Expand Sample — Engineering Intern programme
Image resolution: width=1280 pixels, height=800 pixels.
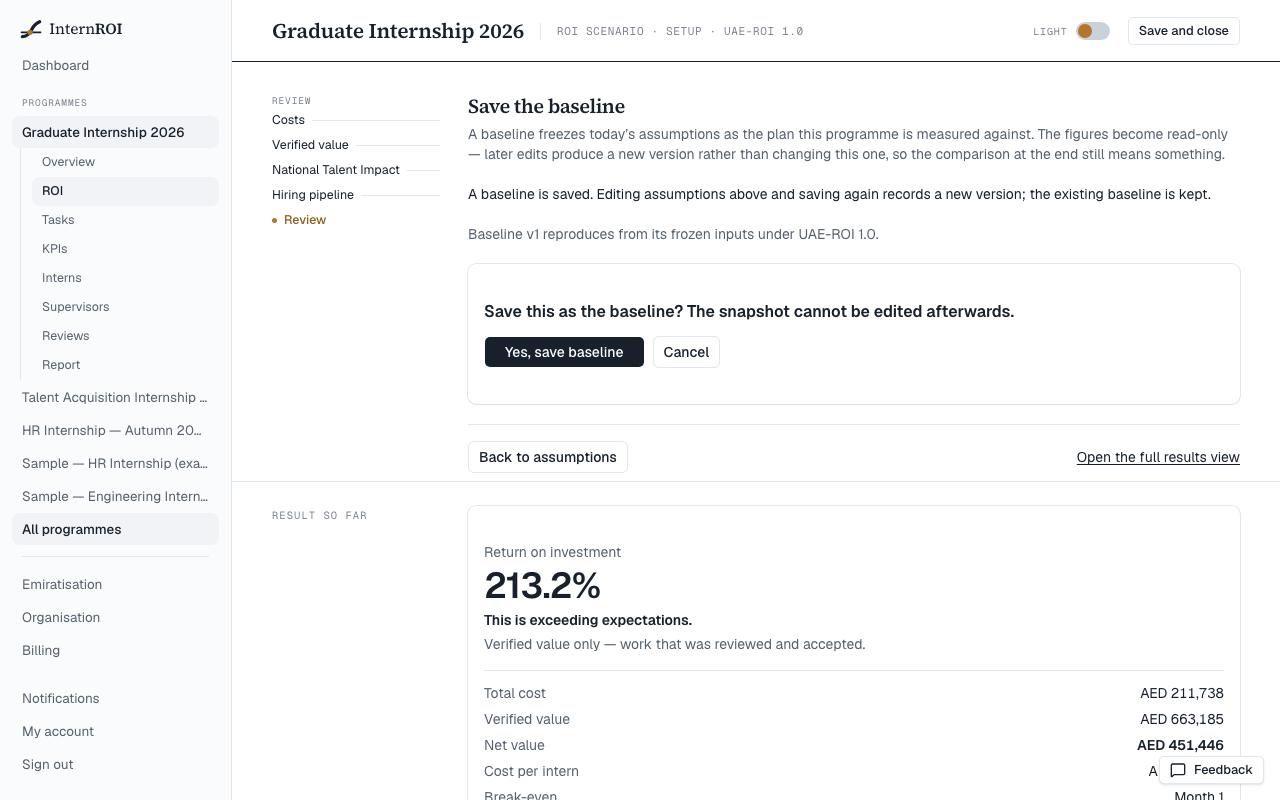point(115,496)
